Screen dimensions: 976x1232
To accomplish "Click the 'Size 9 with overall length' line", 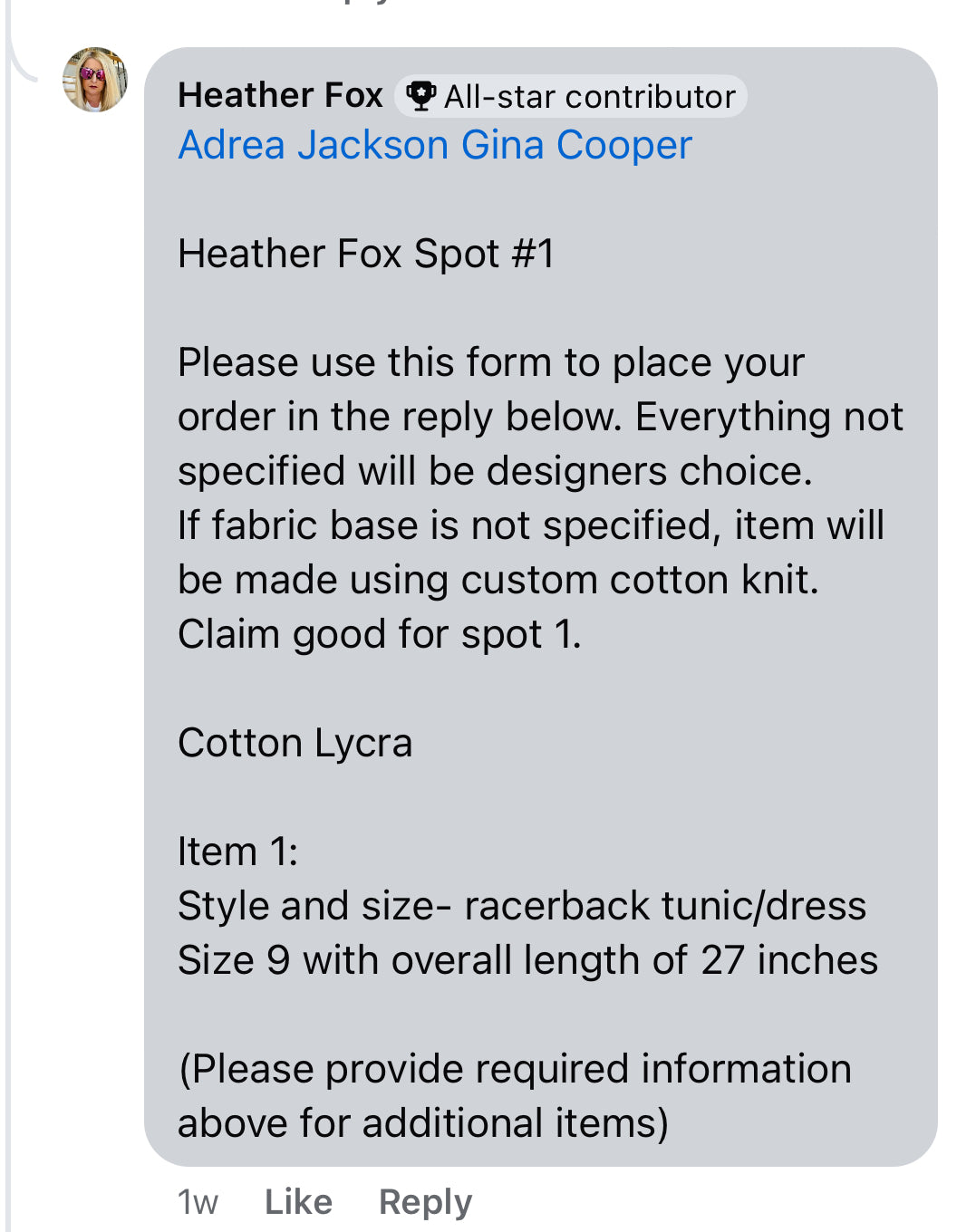I will click(527, 960).
